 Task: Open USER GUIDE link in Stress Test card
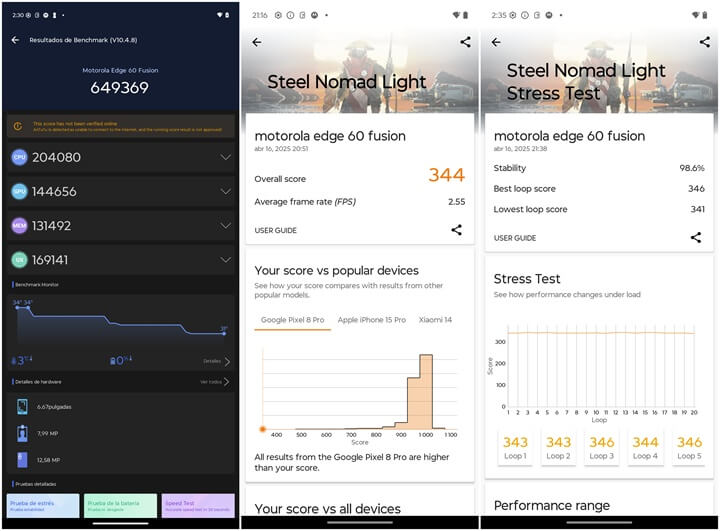click(515, 238)
